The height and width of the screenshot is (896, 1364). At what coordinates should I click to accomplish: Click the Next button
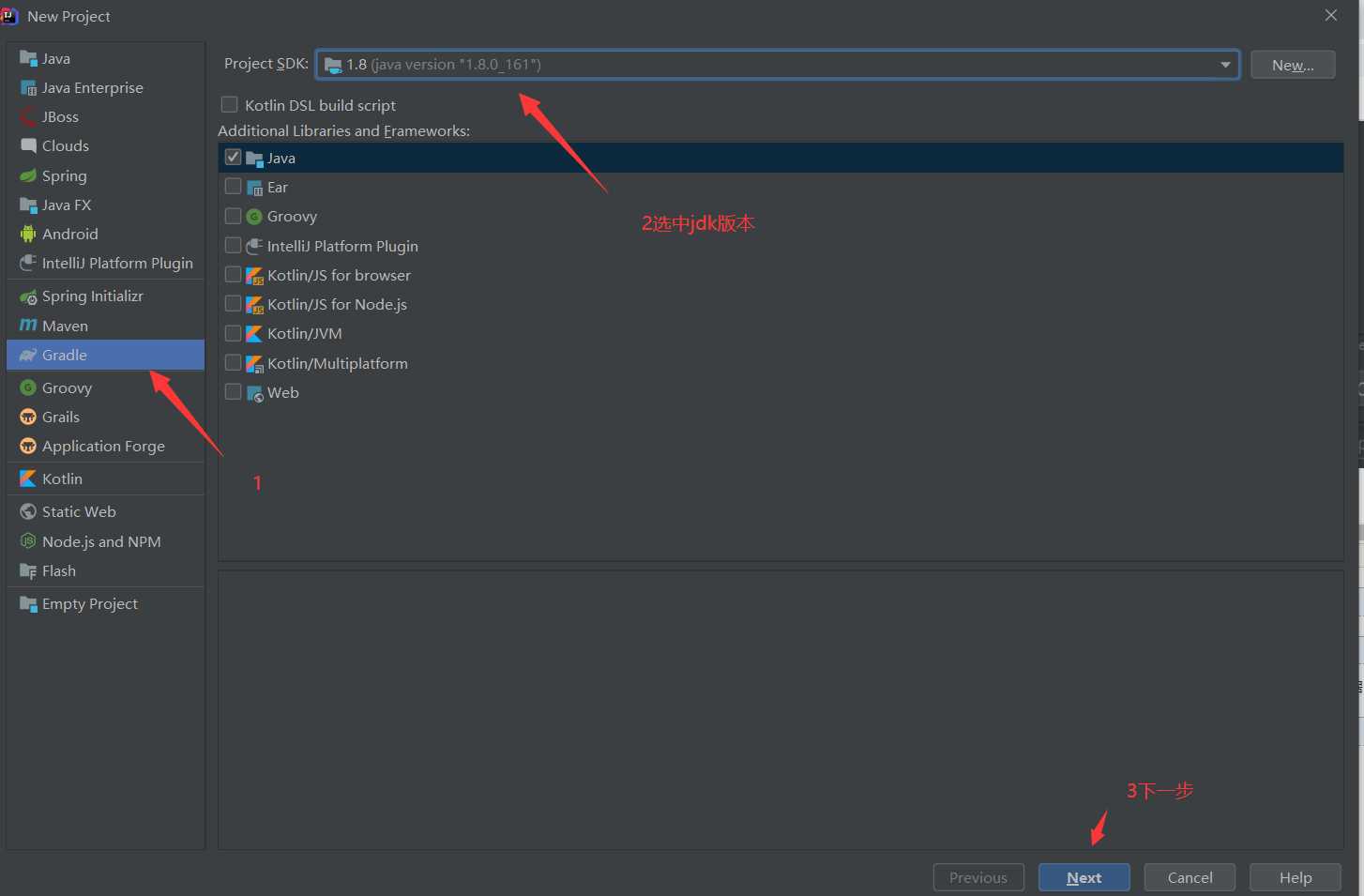1084,877
